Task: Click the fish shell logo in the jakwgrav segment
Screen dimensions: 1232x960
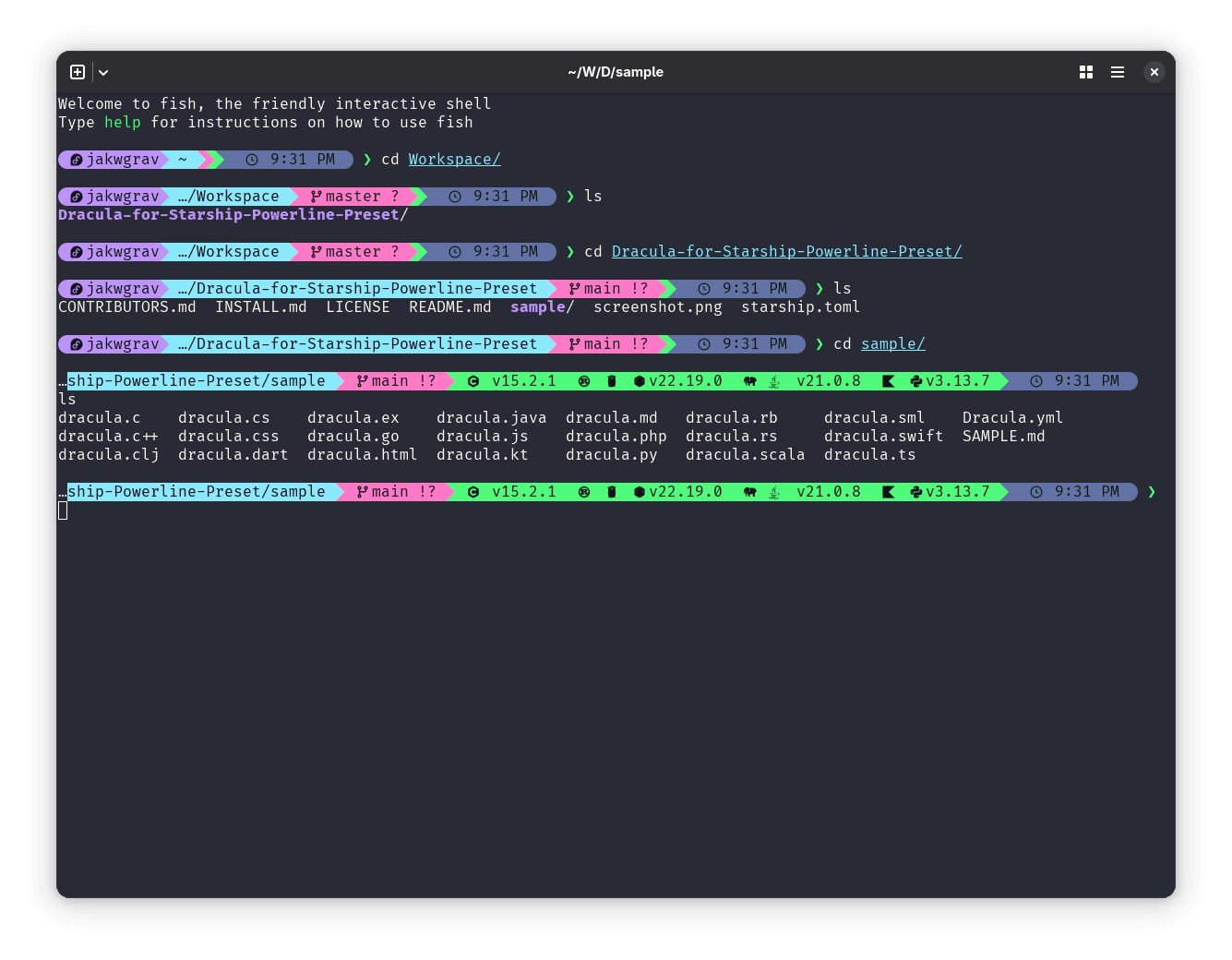Action: [x=75, y=159]
